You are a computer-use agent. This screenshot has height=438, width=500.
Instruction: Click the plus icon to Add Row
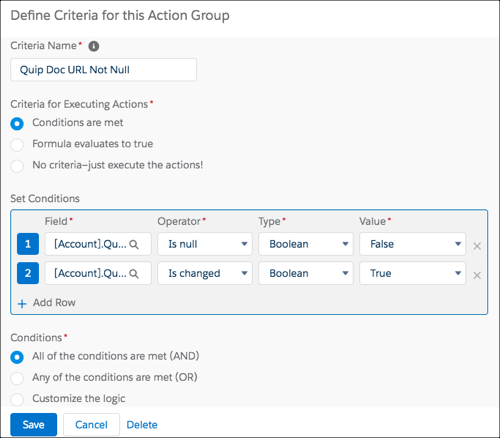pyautogui.click(x=22, y=304)
